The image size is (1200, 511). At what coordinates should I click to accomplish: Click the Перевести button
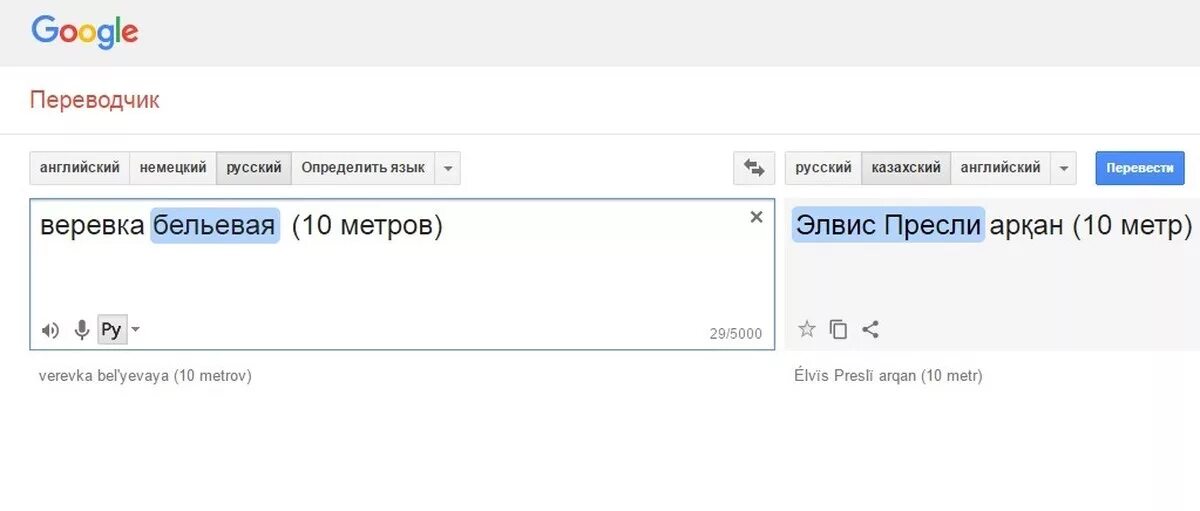(1140, 168)
